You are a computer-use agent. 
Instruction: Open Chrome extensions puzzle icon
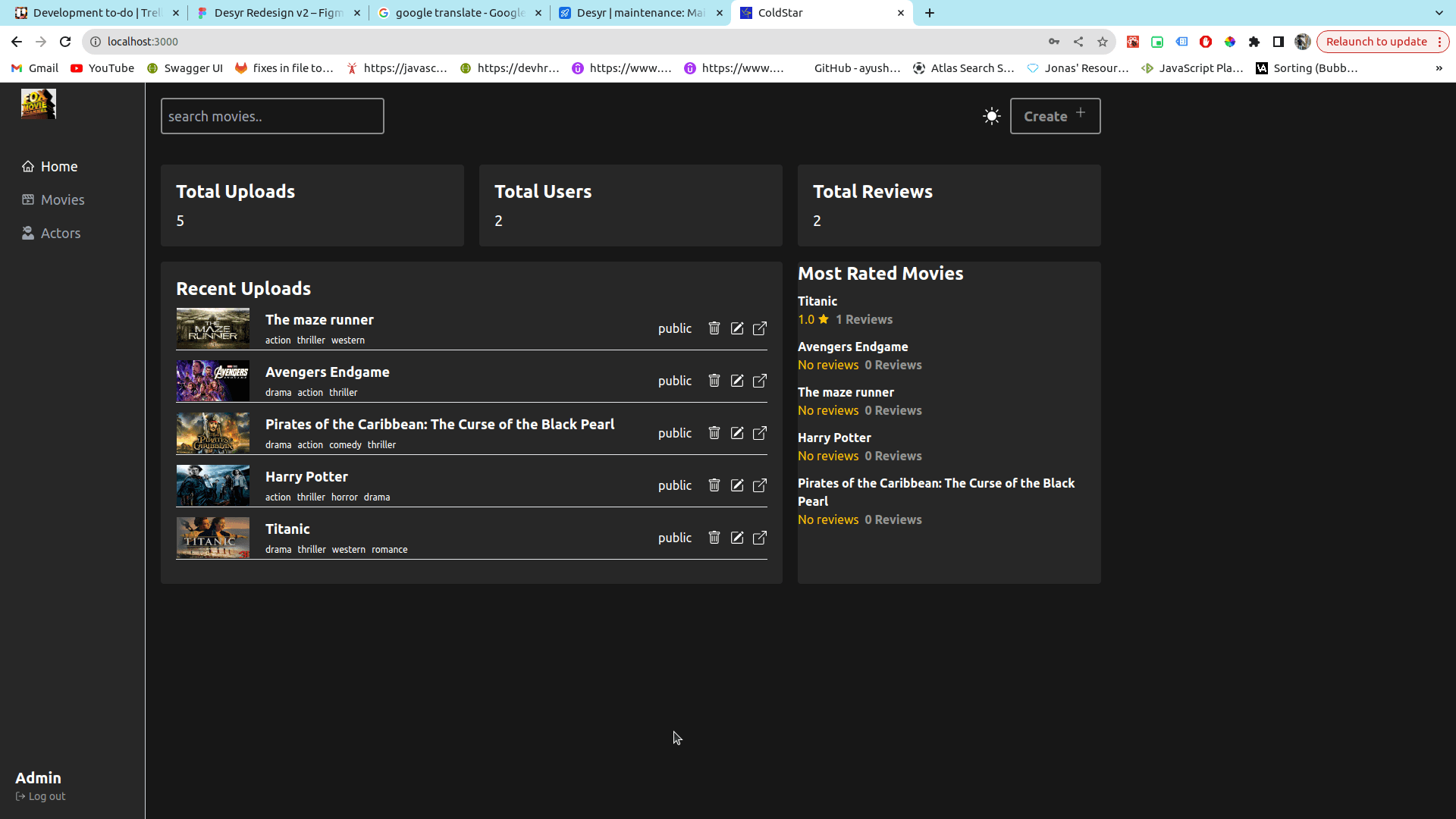[1254, 42]
